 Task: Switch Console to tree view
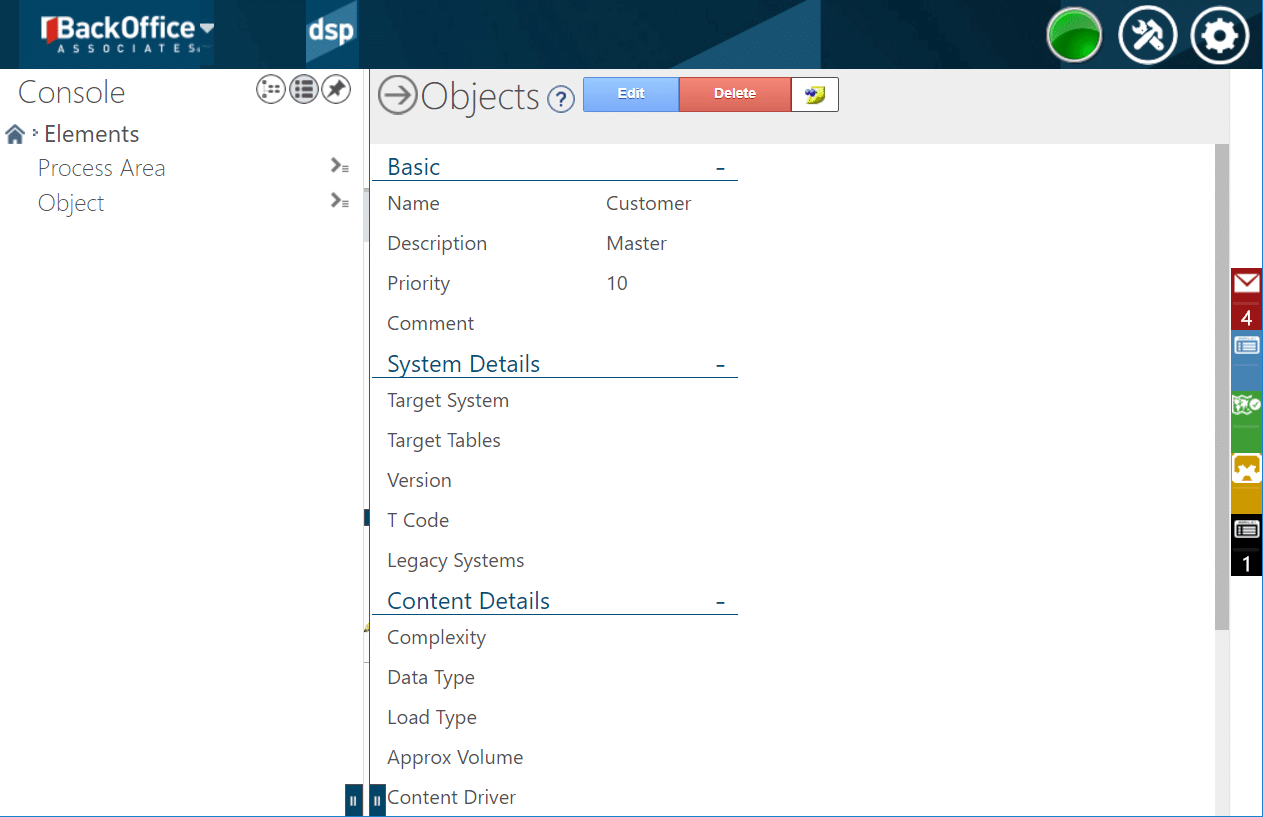point(271,90)
